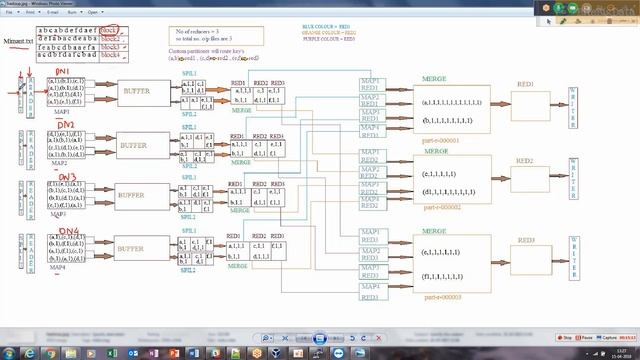The image size is (640, 360).
Task: Open OneNote from the taskbar
Action: click(153, 353)
